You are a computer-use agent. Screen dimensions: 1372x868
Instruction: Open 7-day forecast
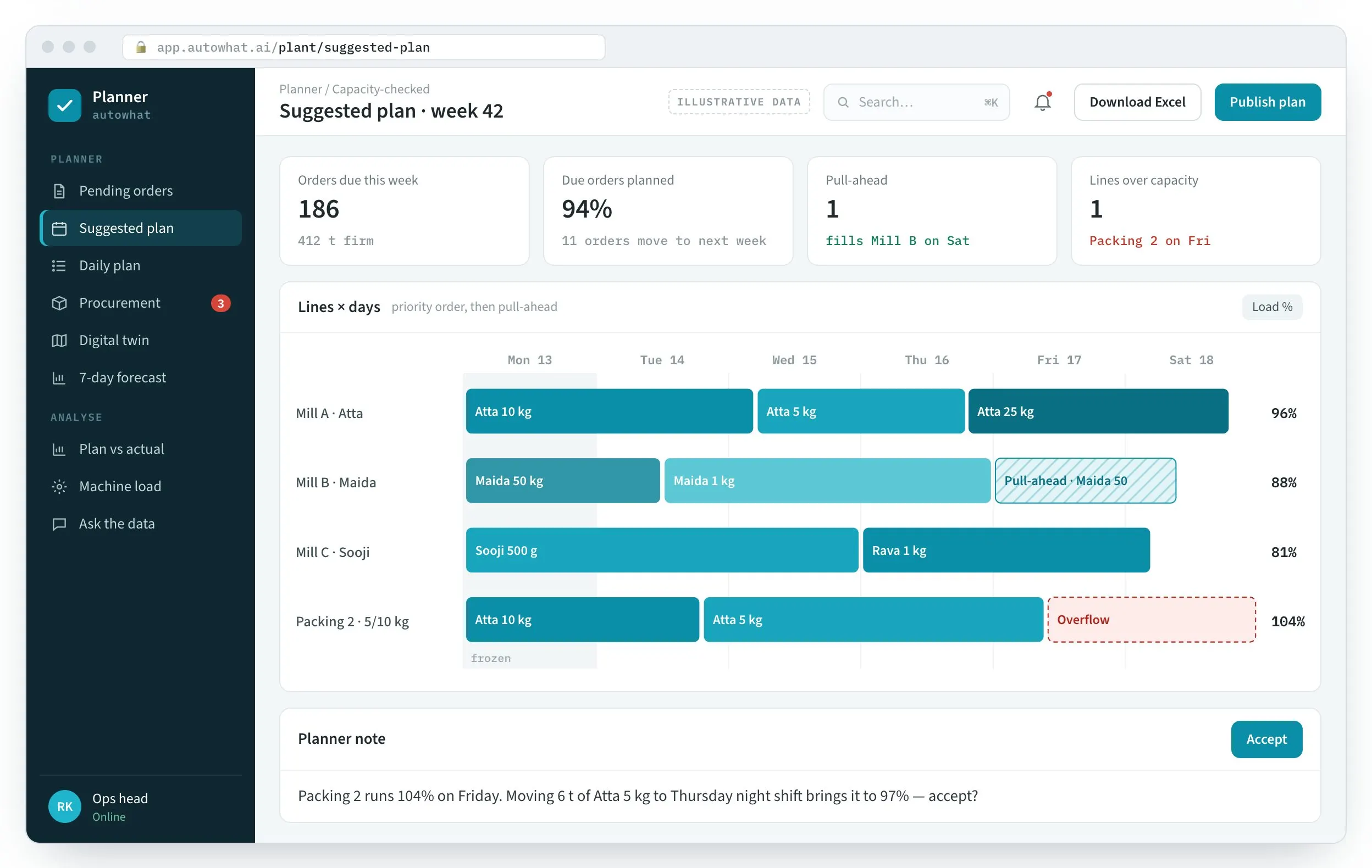[x=140, y=377]
